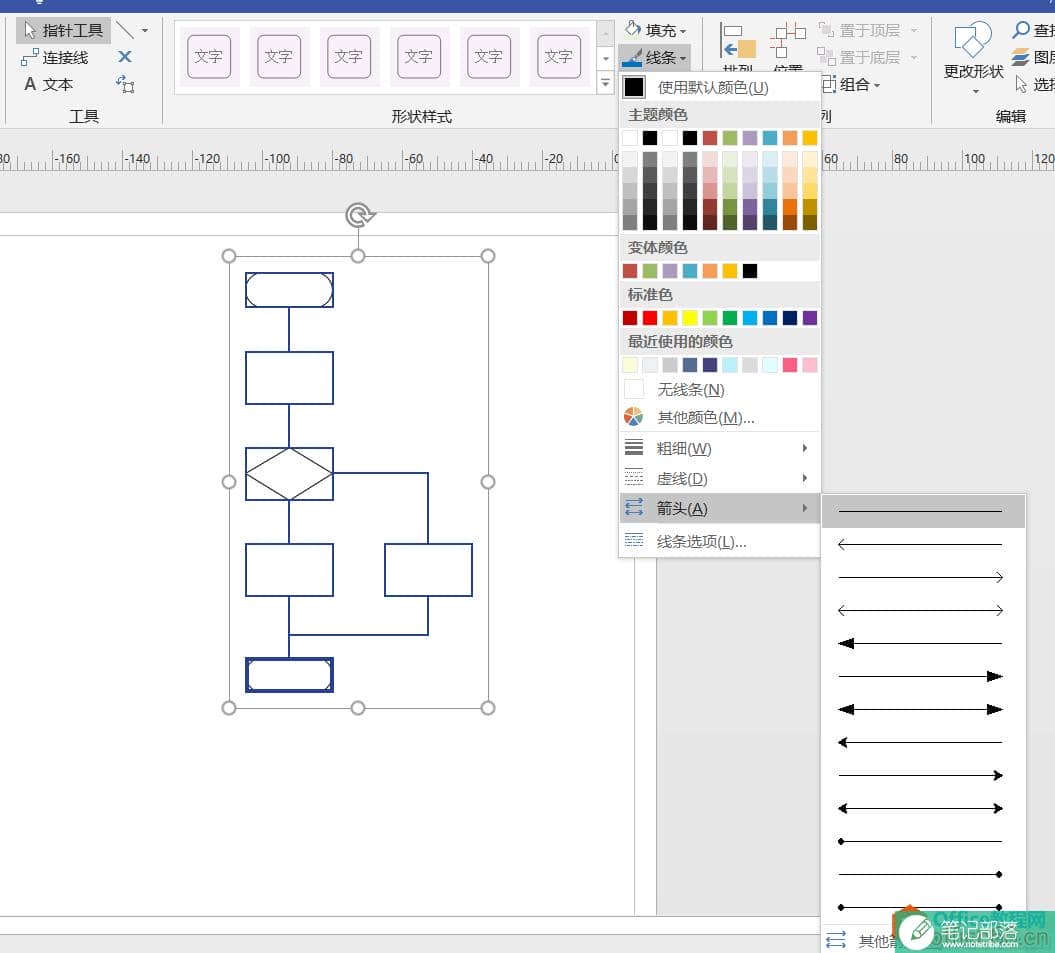Choose the Connector tool (连接线)
The image size is (1055, 953).
pyautogui.click(x=55, y=58)
